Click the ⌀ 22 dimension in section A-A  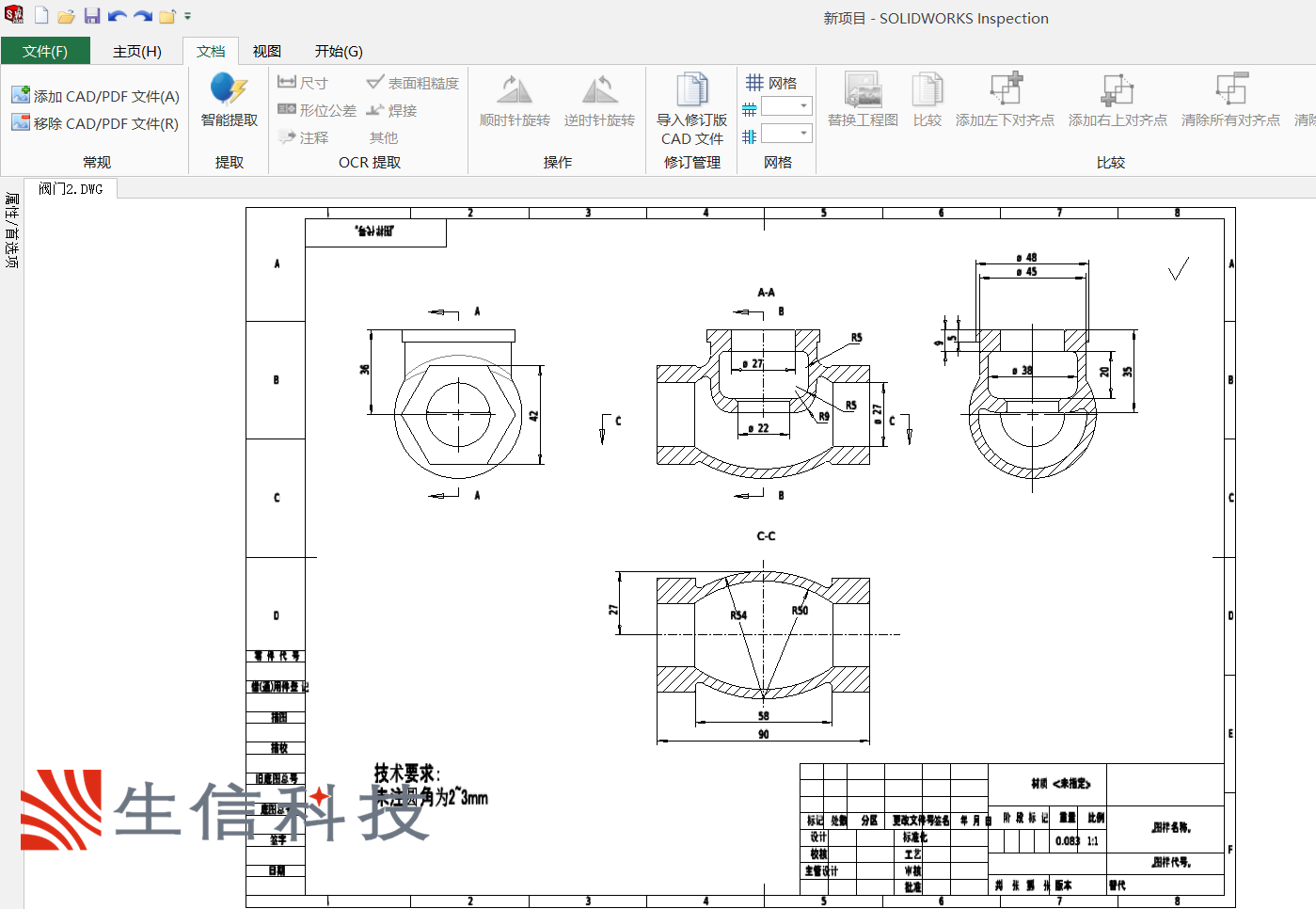(758, 428)
